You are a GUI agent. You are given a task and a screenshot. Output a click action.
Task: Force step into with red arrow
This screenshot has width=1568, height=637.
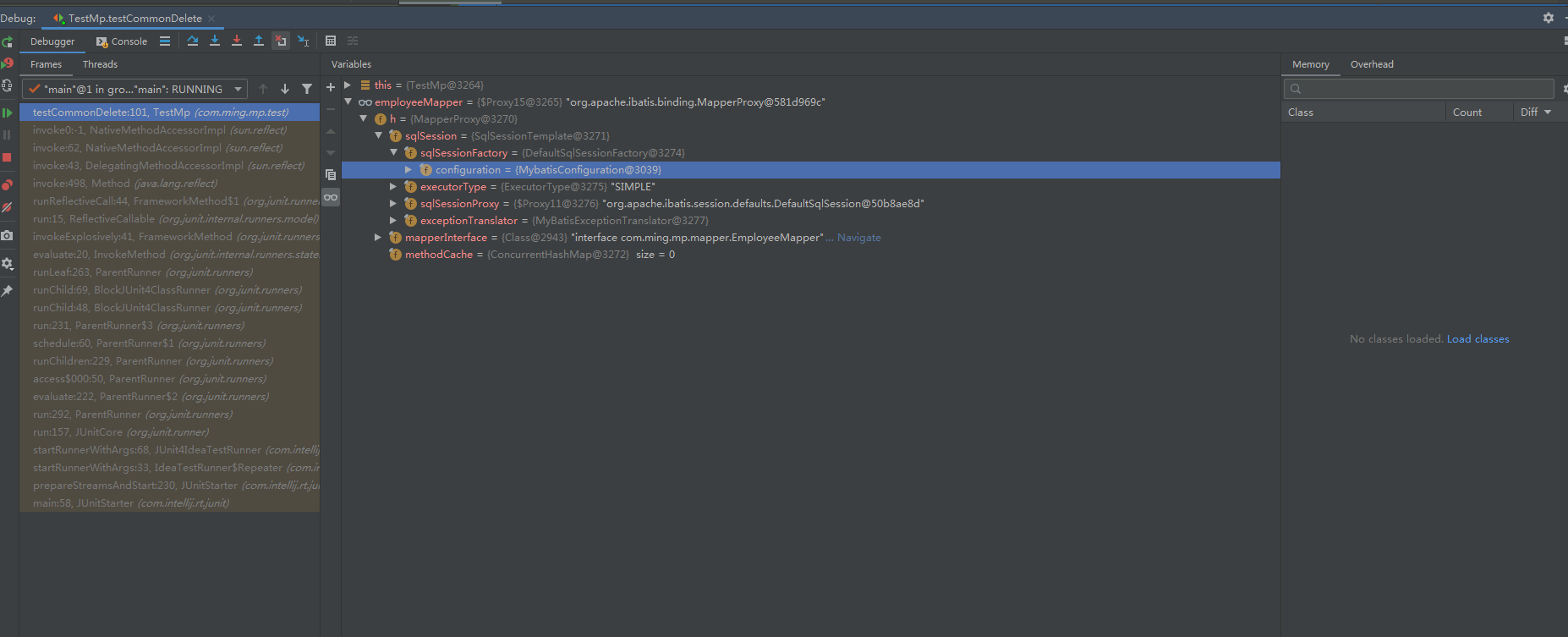237,41
